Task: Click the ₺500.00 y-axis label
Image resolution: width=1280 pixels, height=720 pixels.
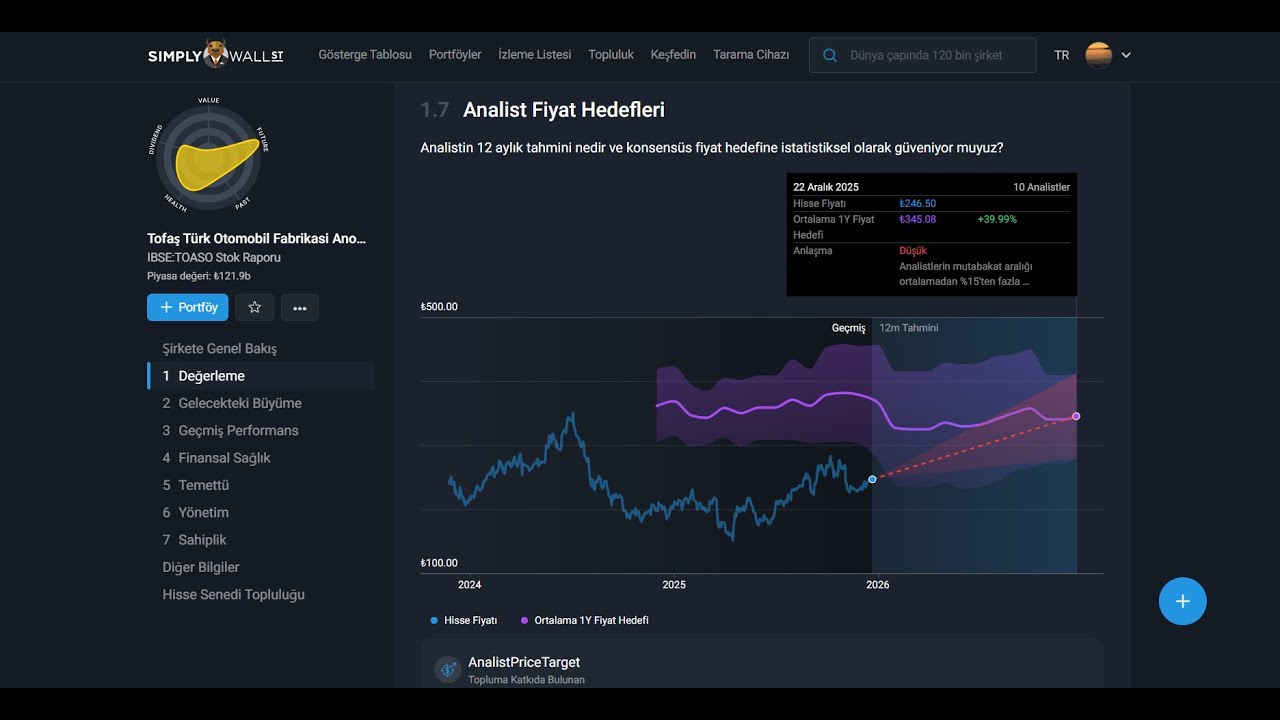Action: coord(439,307)
